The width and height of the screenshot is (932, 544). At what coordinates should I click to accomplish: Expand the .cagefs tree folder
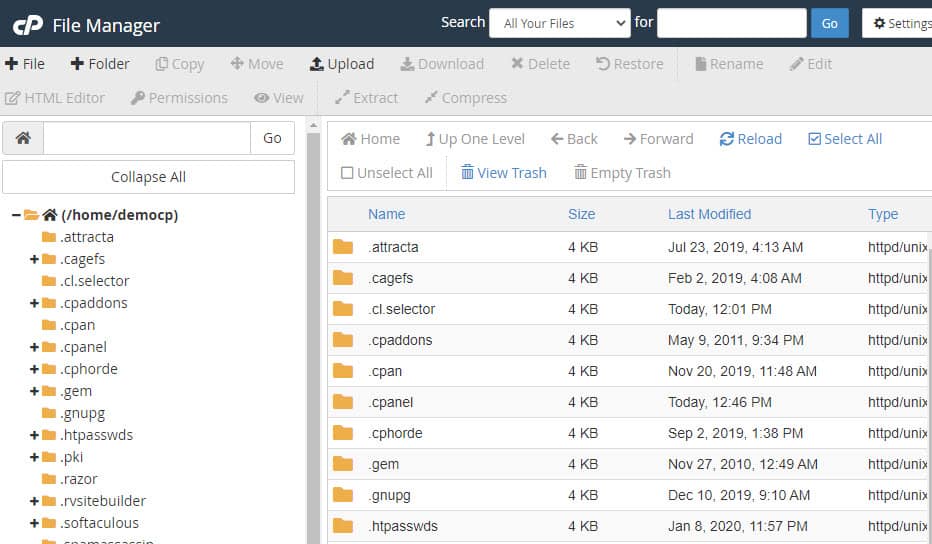(35, 259)
